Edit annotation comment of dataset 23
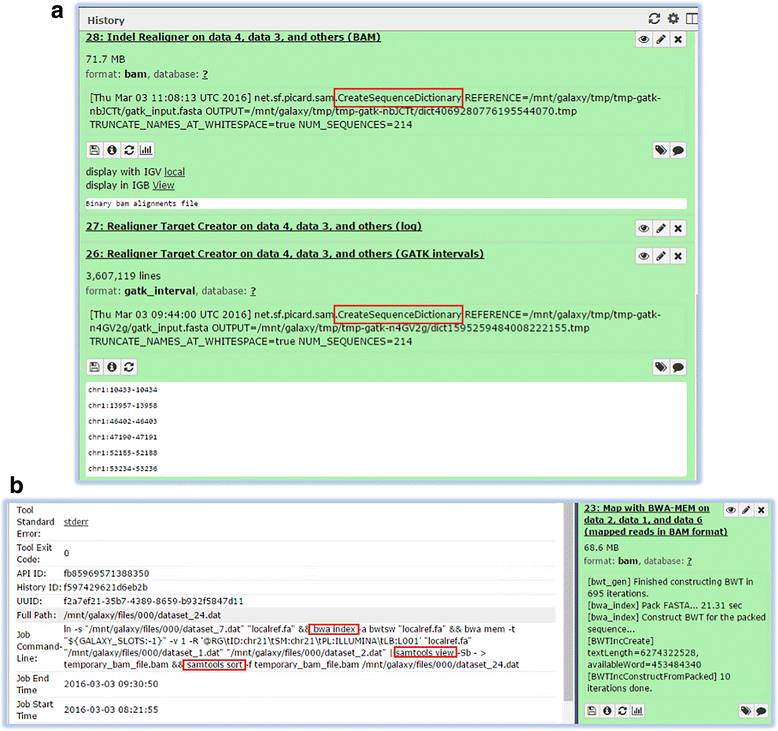 761,711
